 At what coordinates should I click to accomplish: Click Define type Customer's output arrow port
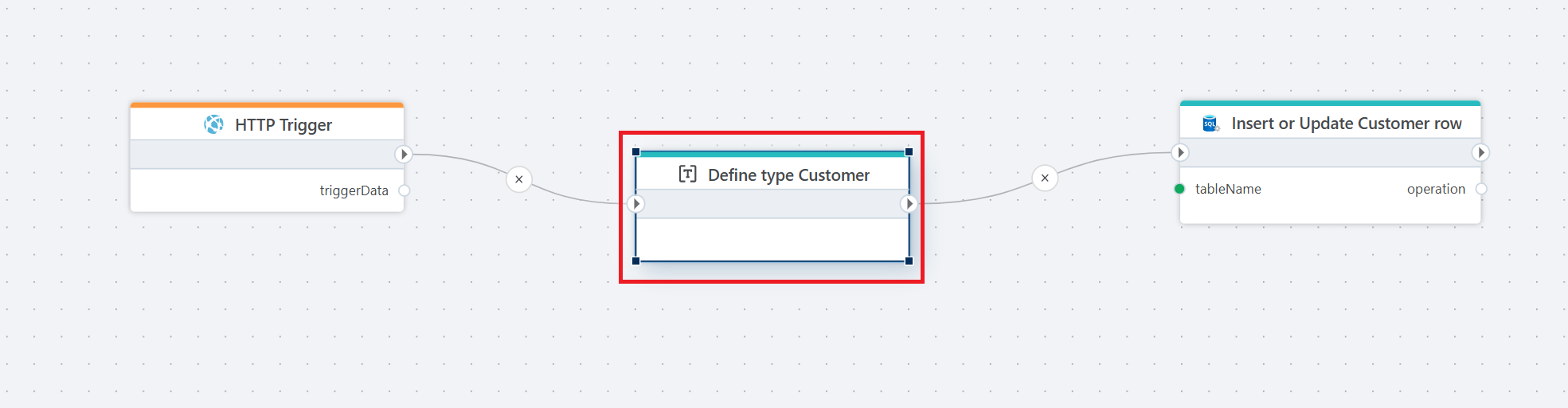909,204
